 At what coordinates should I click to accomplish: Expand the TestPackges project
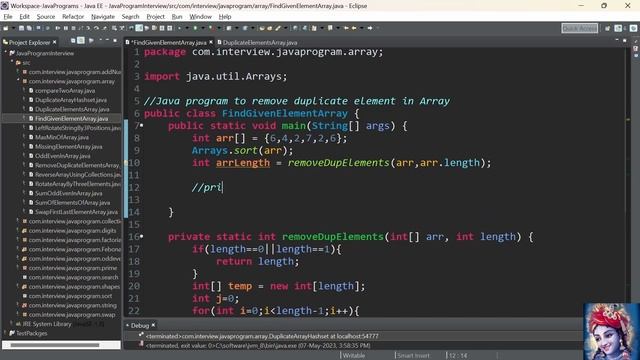pos(6,333)
